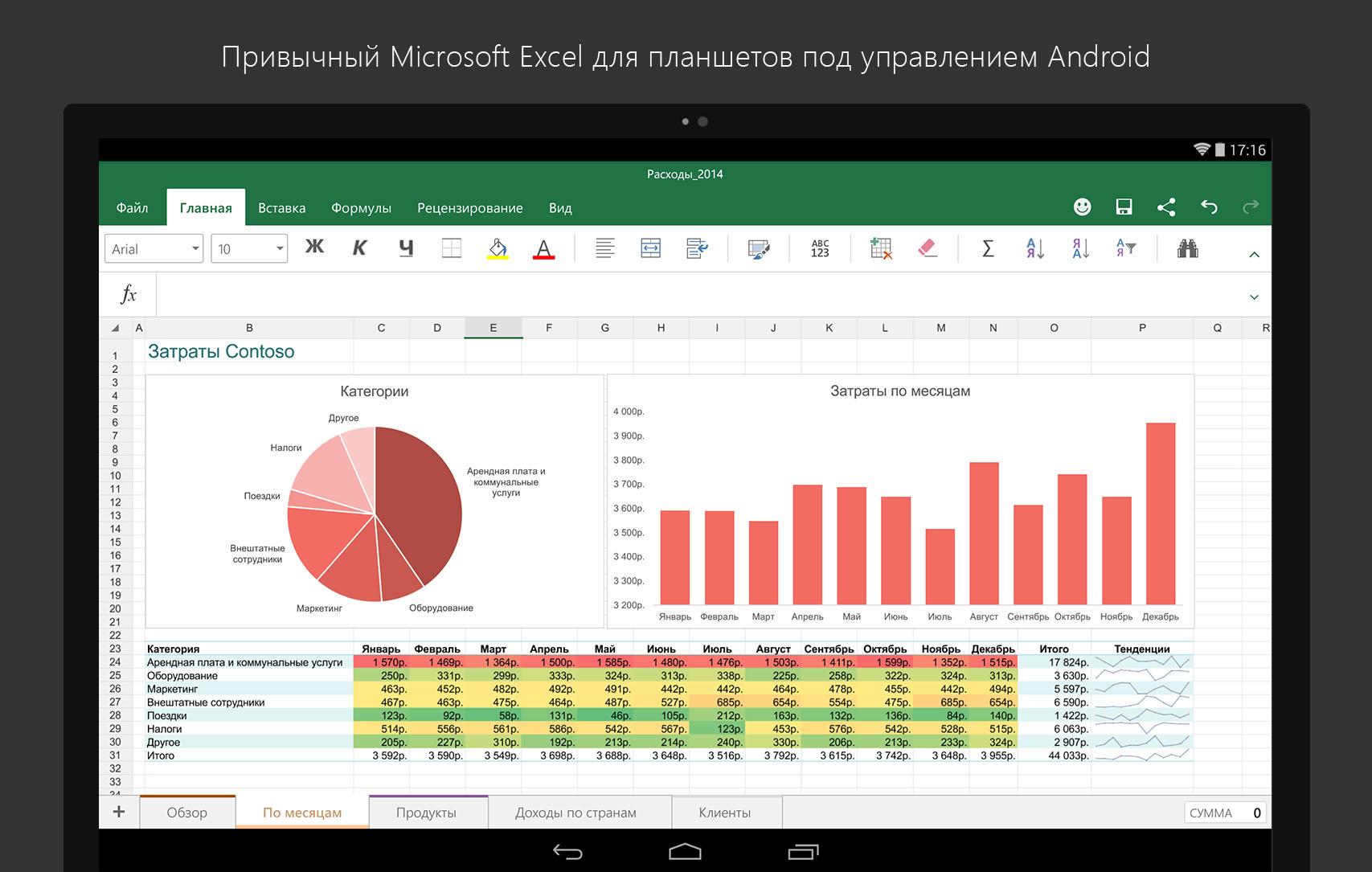Click the fill color paint bucket

(498, 248)
